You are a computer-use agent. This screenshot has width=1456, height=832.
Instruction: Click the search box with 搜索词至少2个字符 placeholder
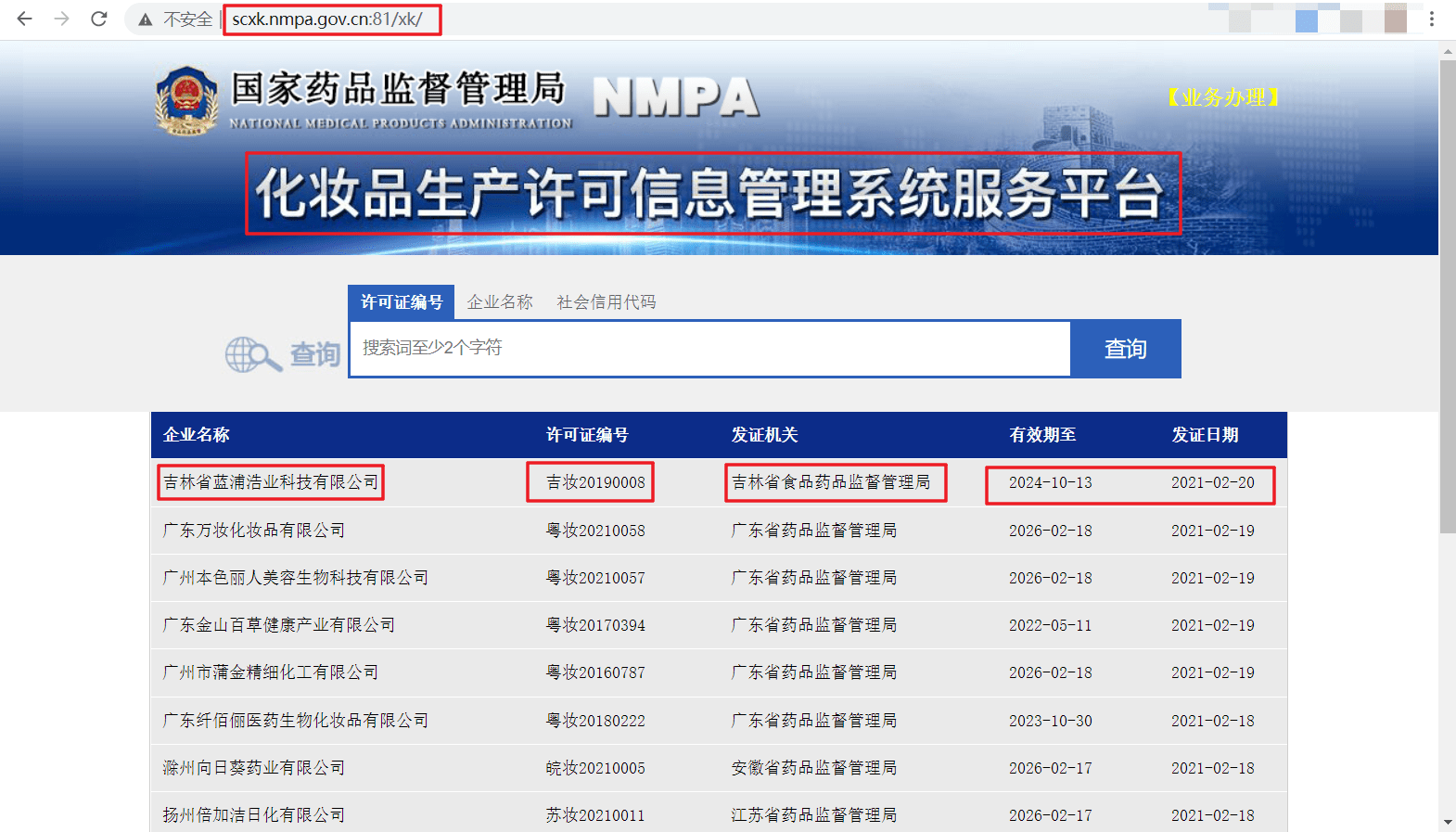(710, 349)
